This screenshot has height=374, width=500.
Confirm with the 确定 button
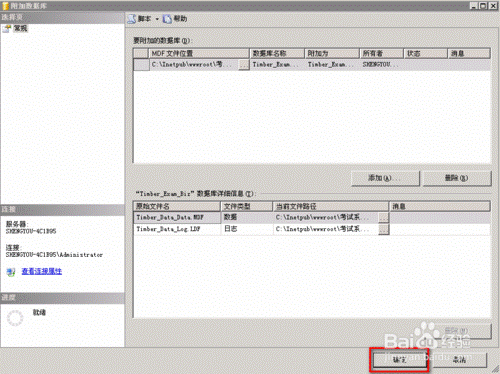[x=399, y=360]
